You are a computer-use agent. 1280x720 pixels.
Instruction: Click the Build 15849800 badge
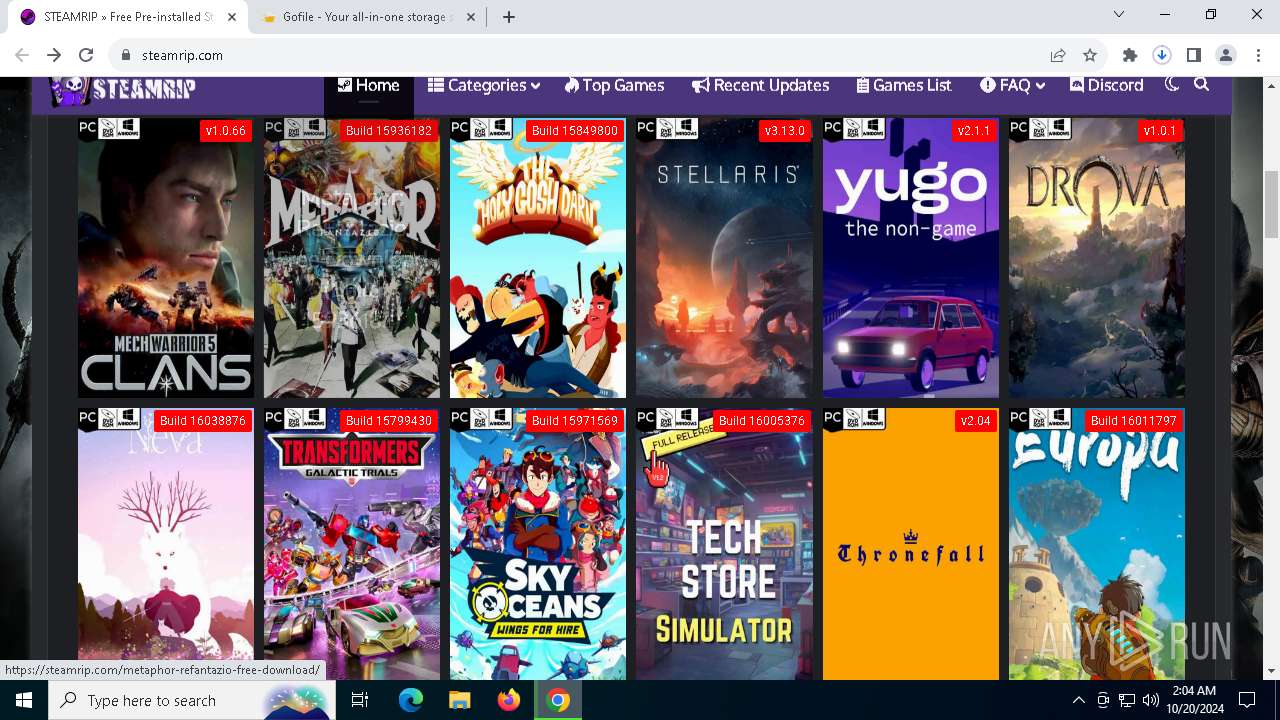click(x=575, y=131)
